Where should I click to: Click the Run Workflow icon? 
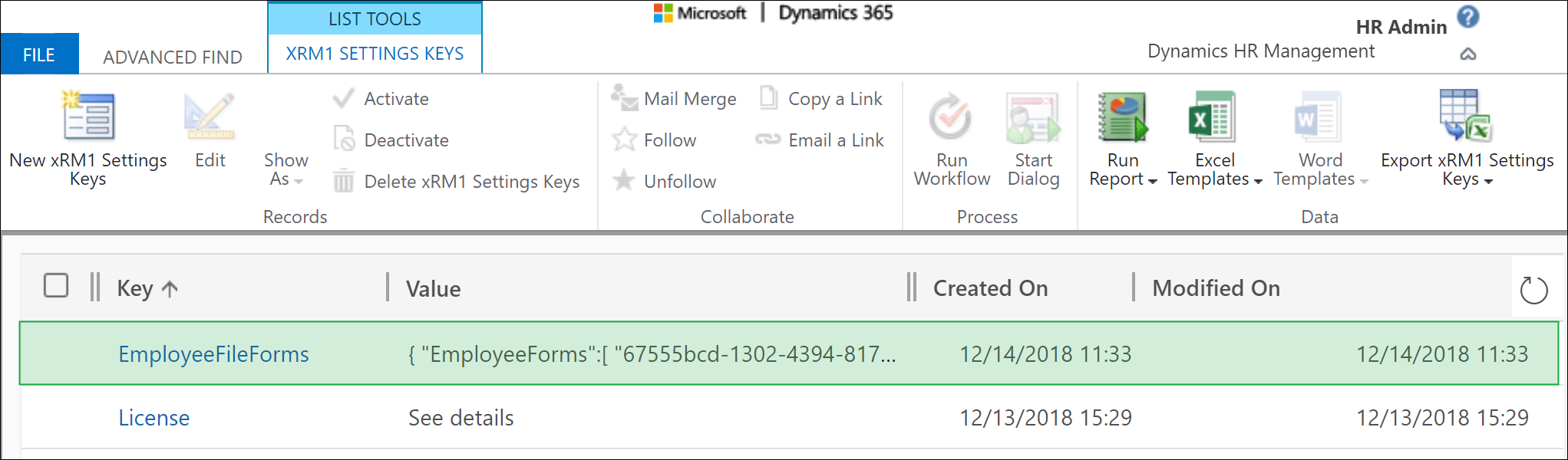click(951, 117)
